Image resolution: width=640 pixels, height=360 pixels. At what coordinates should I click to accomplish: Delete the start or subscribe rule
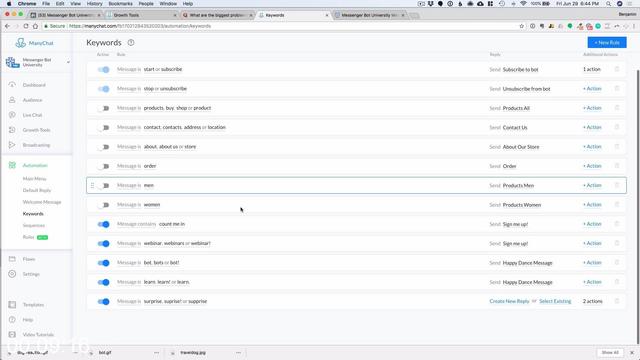point(617,69)
